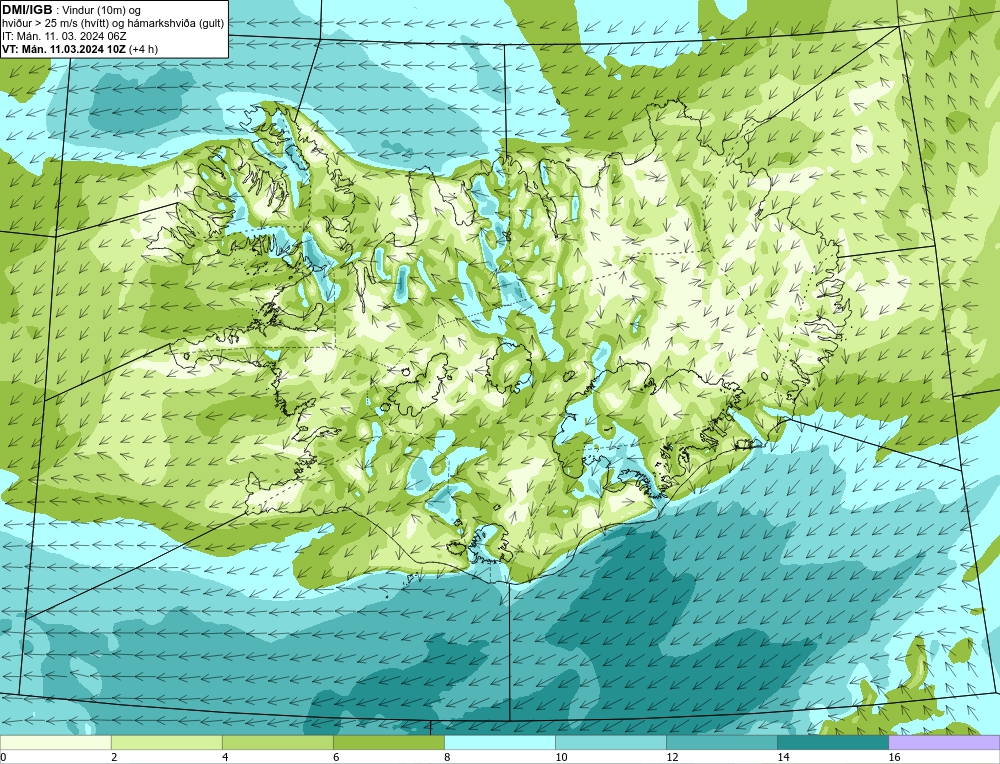Click the 6–8 m/s olive green swatch
The width and height of the screenshot is (1000, 764).
click(388, 742)
